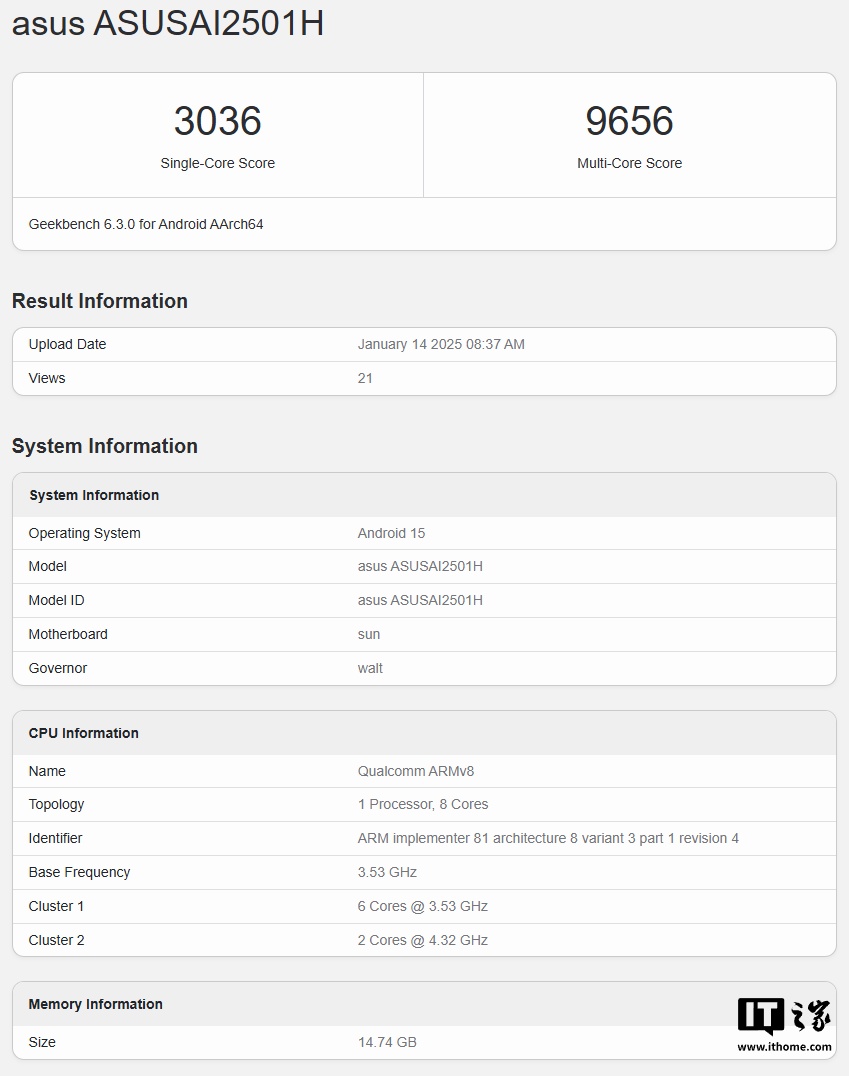Click the upload date January 14 2025 value
Viewport: 849px width, 1076px height.
pyautogui.click(x=441, y=344)
